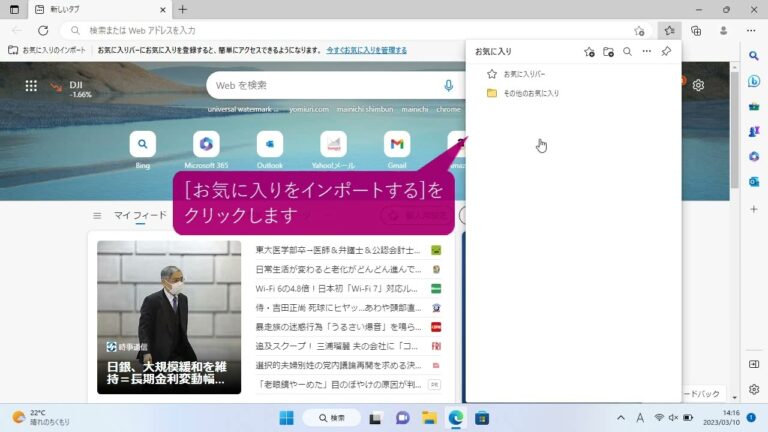Add current page in Favorites panel
The width and height of the screenshot is (768, 432).
589,51
